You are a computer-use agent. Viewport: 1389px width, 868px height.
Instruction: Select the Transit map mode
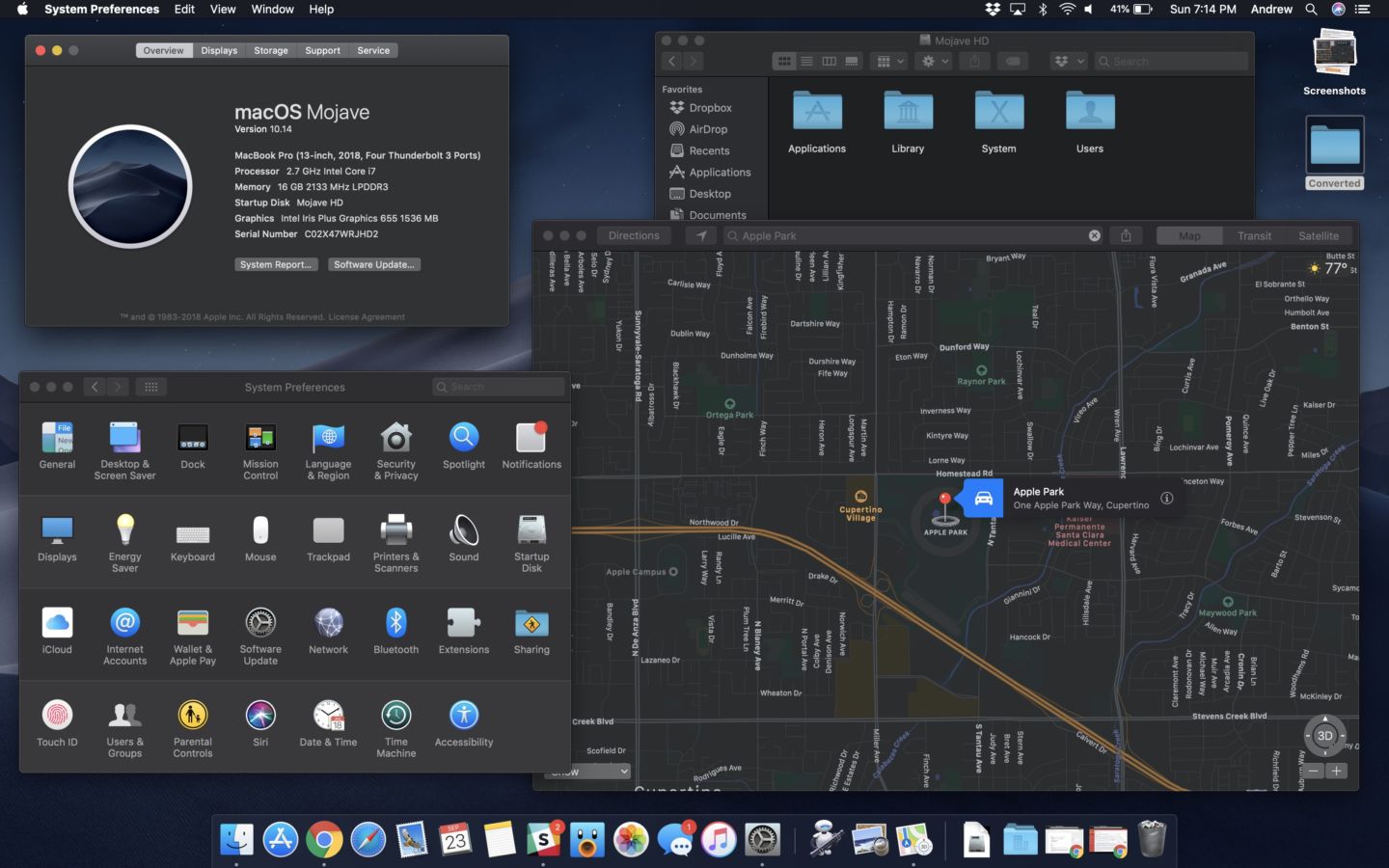[1254, 235]
